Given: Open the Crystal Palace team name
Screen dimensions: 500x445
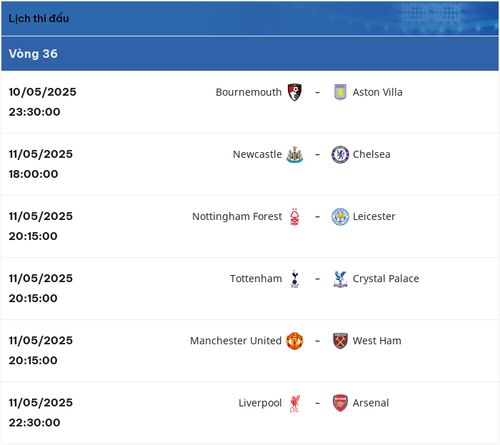Looking at the screenshot, I should [x=386, y=279].
